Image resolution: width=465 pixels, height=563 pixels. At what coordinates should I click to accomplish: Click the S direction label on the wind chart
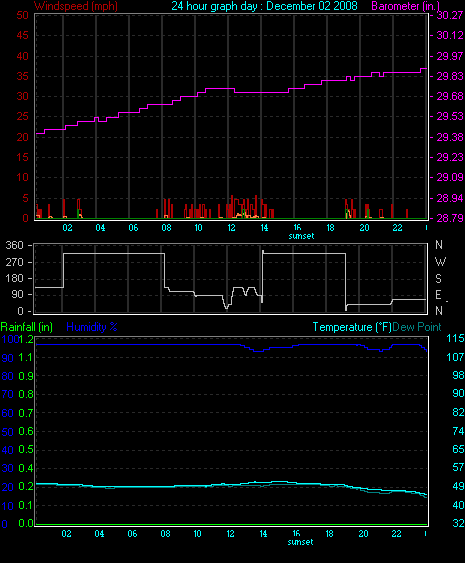pyautogui.click(x=438, y=279)
